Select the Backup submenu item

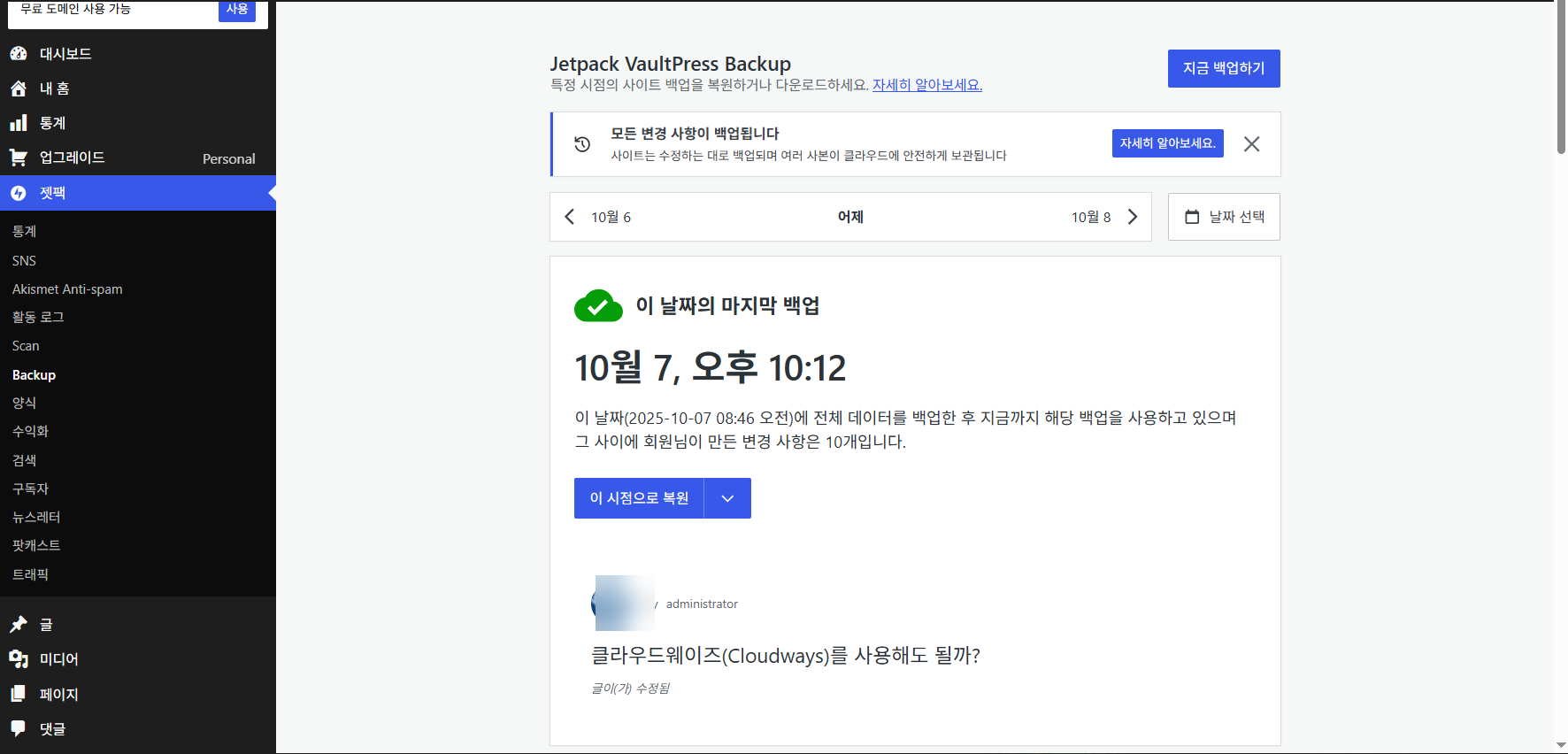pyautogui.click(x=34, y=375)
